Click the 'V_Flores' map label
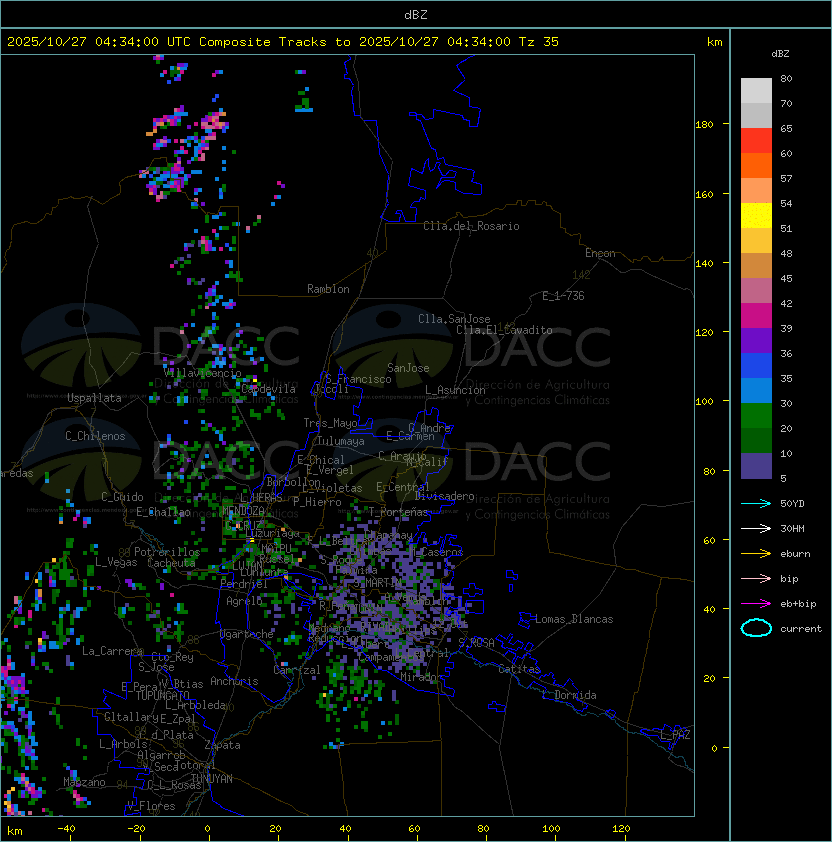 click(x=151, y=806)
